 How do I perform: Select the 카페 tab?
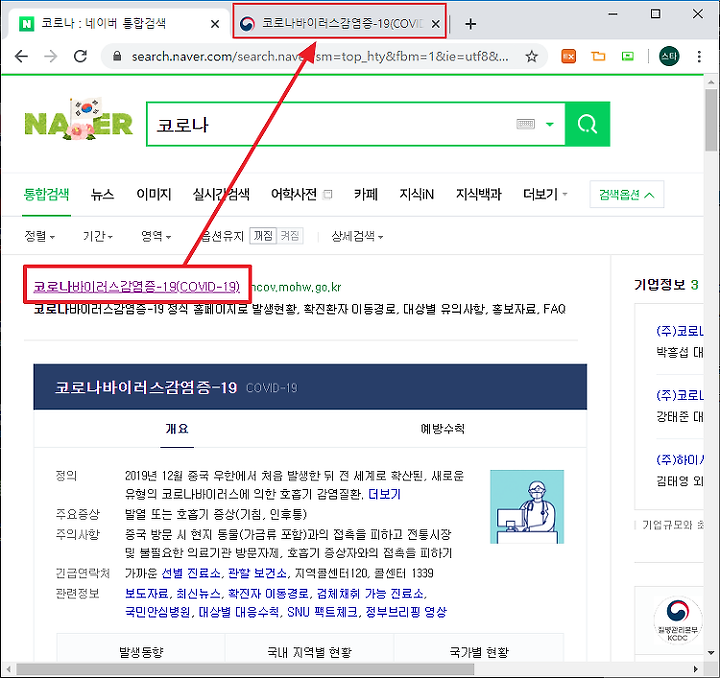click(366, 195)
